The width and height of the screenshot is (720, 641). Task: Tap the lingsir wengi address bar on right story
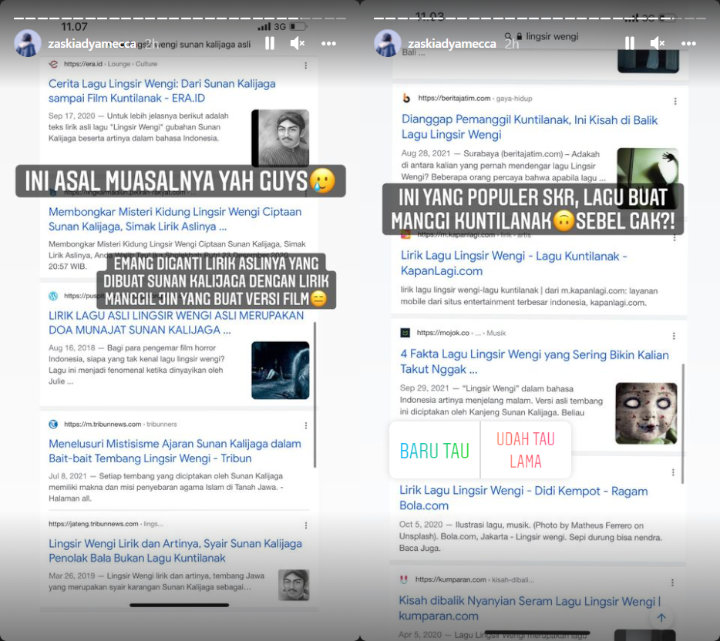(x=542, y=37)
